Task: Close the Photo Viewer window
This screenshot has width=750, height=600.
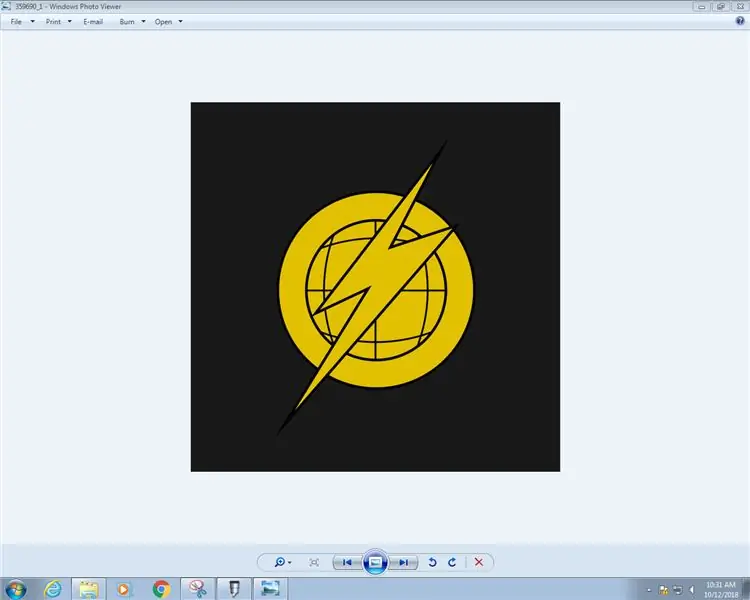Action: [x=739, y=7]
